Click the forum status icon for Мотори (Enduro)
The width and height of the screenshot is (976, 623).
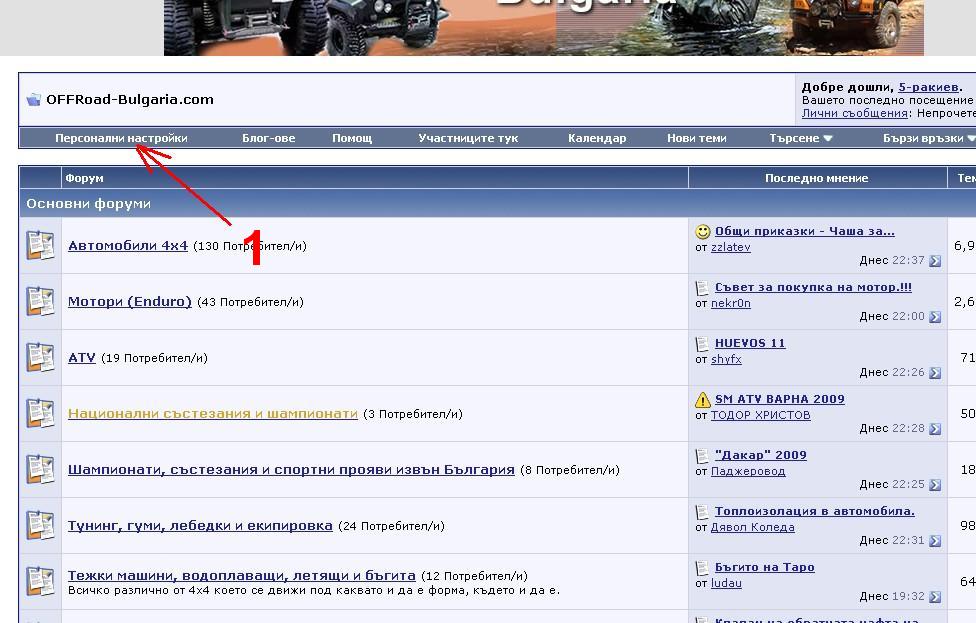(40, 301)
